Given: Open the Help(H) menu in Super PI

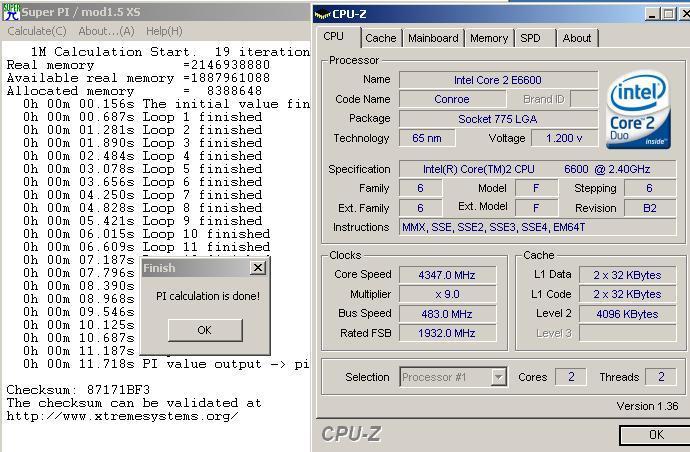Looking at the screenshot, I should (x=164, y=31).
